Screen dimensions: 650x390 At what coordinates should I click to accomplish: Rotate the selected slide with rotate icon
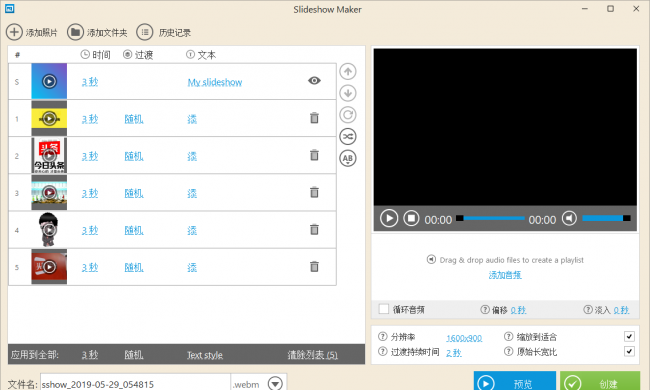click(348, 115)
